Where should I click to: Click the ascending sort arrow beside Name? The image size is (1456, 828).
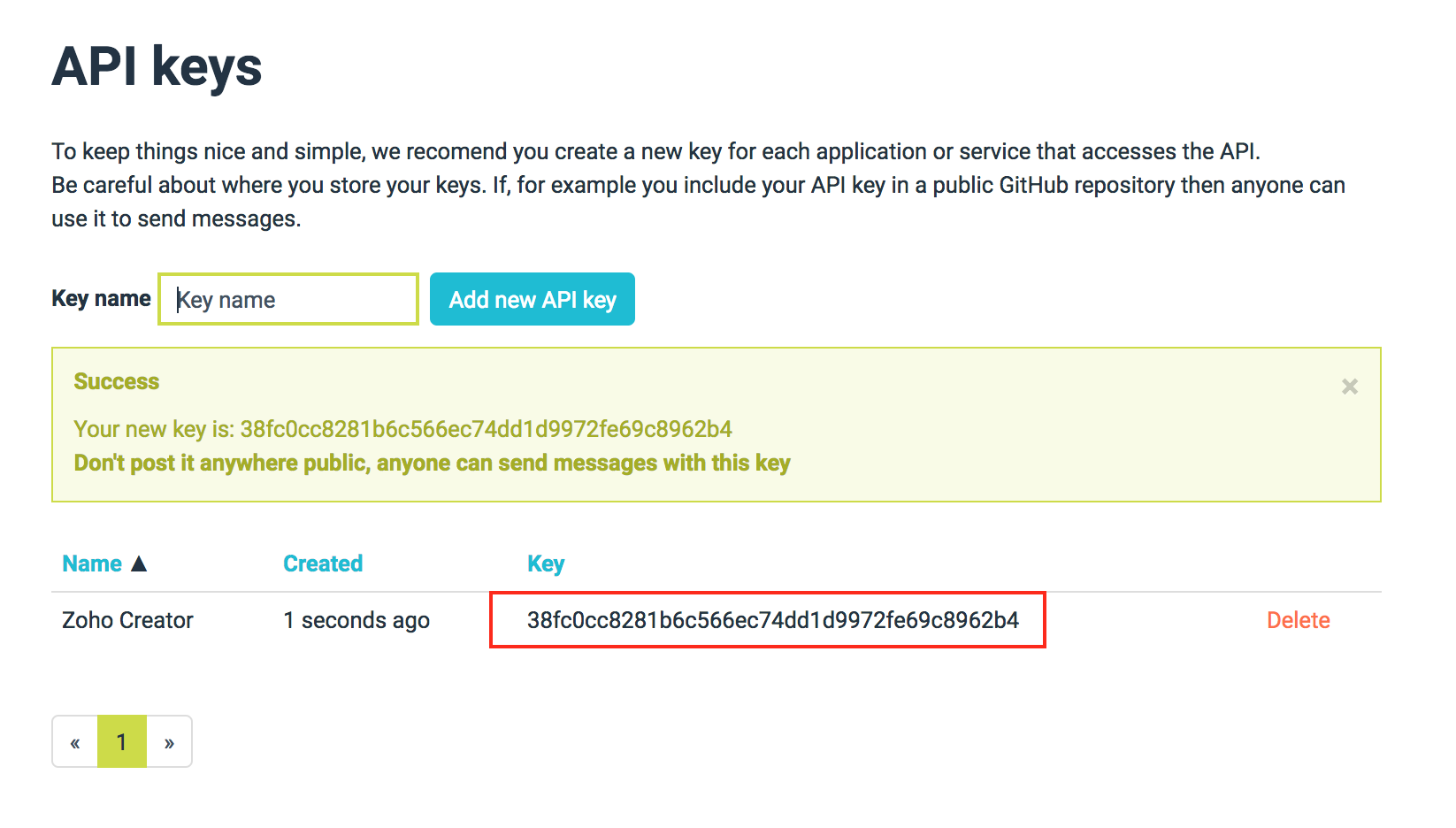(139, 563)
